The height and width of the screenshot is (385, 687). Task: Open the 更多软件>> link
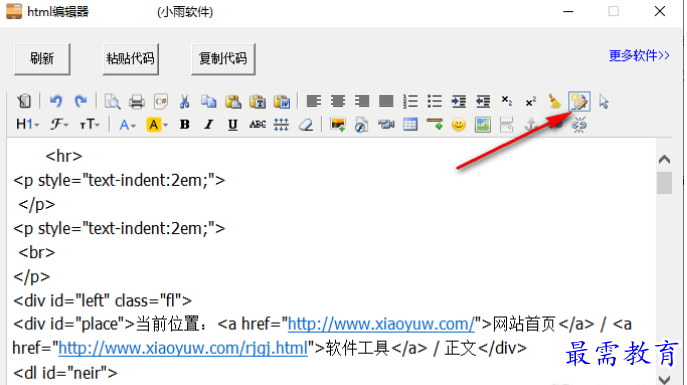point(639,56)
